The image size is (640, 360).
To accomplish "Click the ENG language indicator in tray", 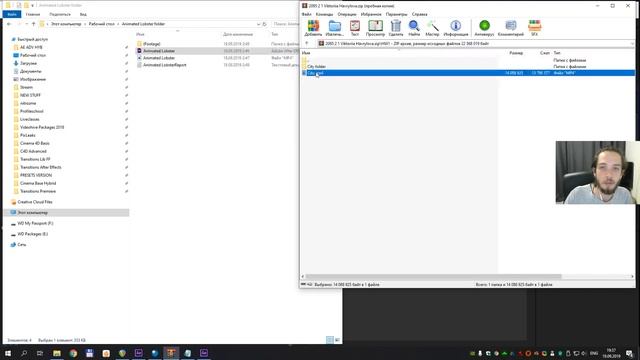I will tap(594, 353).
